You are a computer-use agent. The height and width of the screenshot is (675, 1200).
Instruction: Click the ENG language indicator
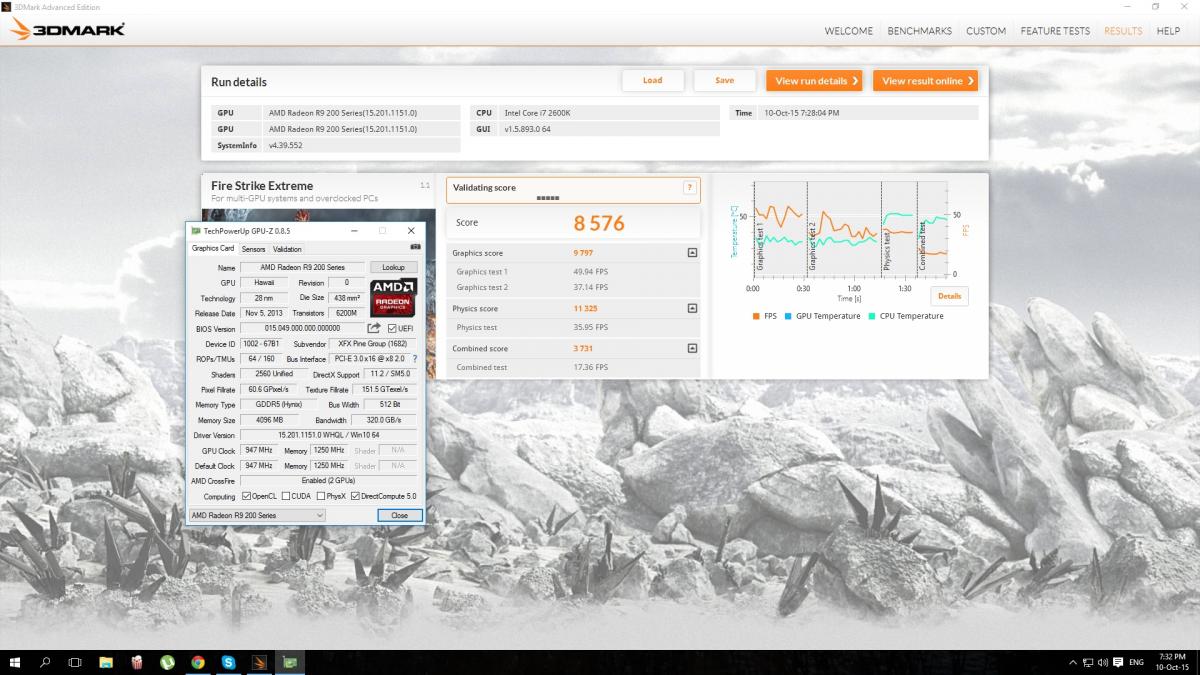coord(1136,662)
